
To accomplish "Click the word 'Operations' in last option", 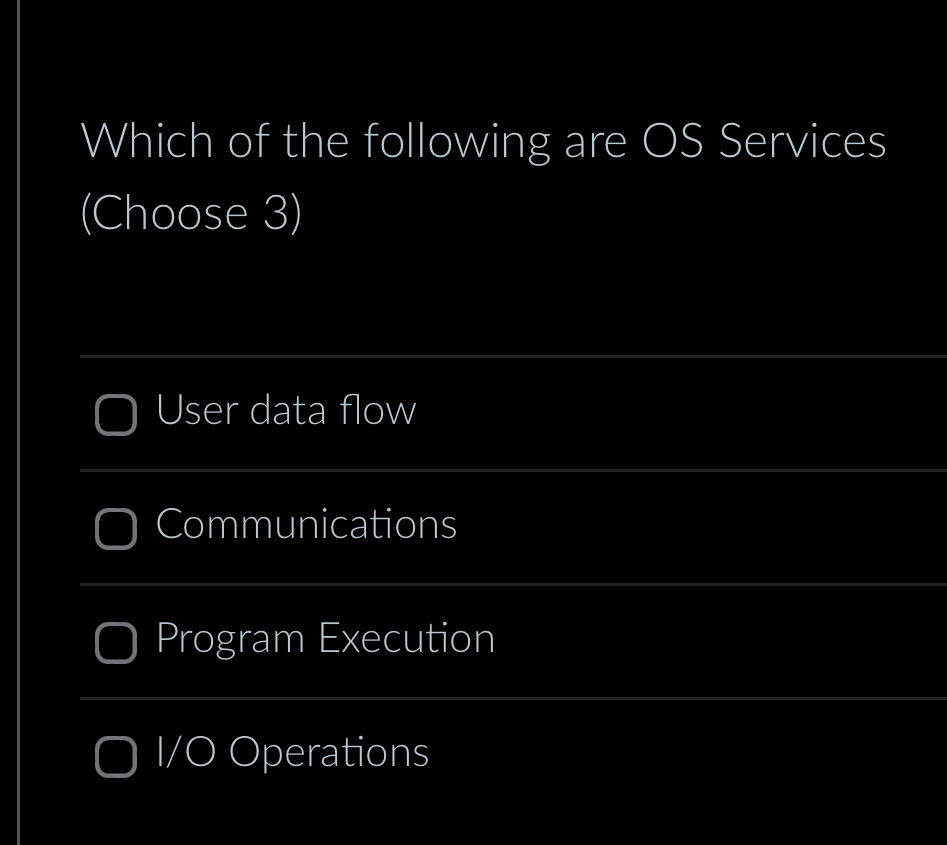I will [x=329, y=753].
